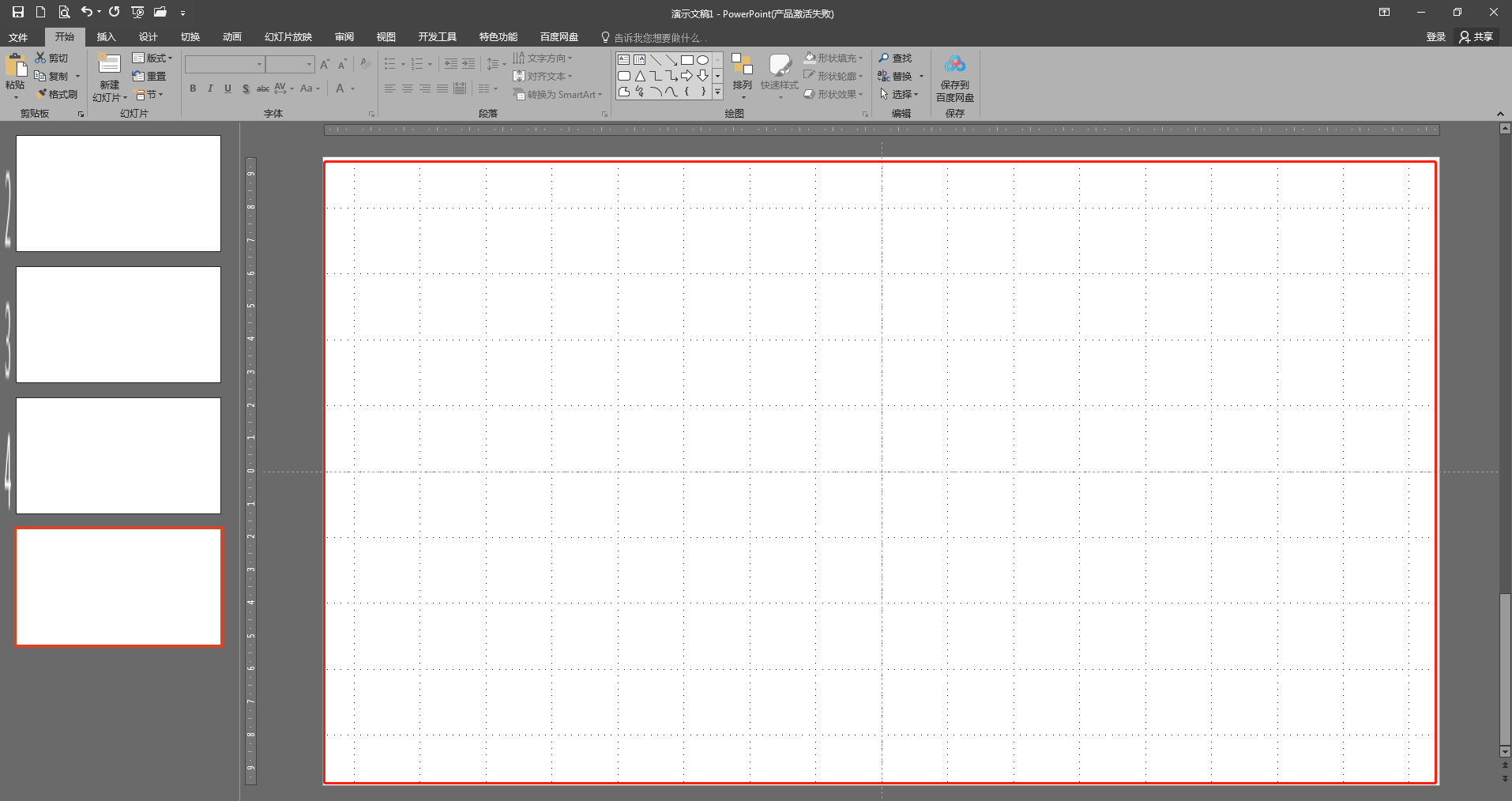Click the 登录 sign-in link

pyautogui.click(x=1435, y=37)
